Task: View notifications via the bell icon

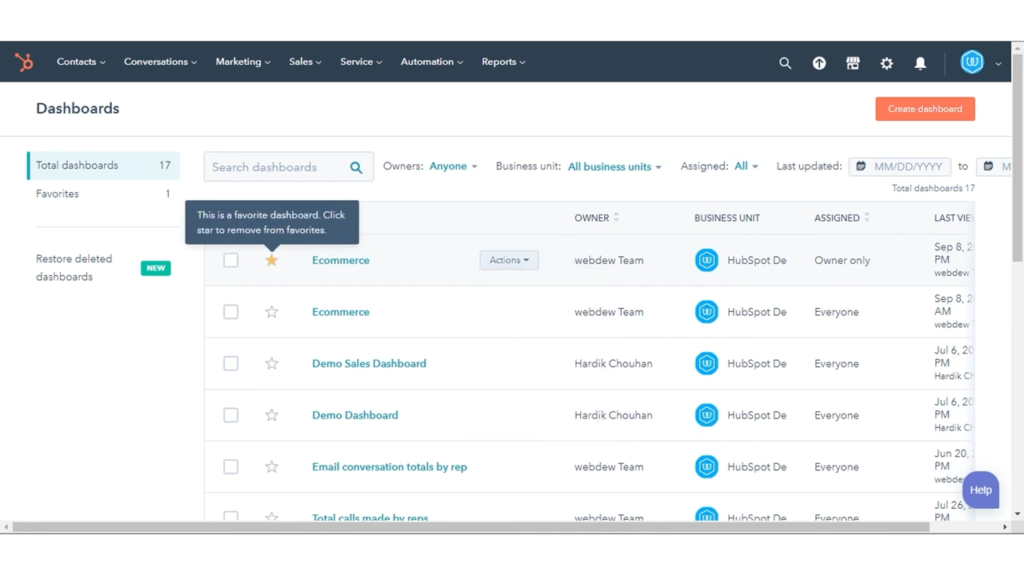Action: click(x=920, y=62)
